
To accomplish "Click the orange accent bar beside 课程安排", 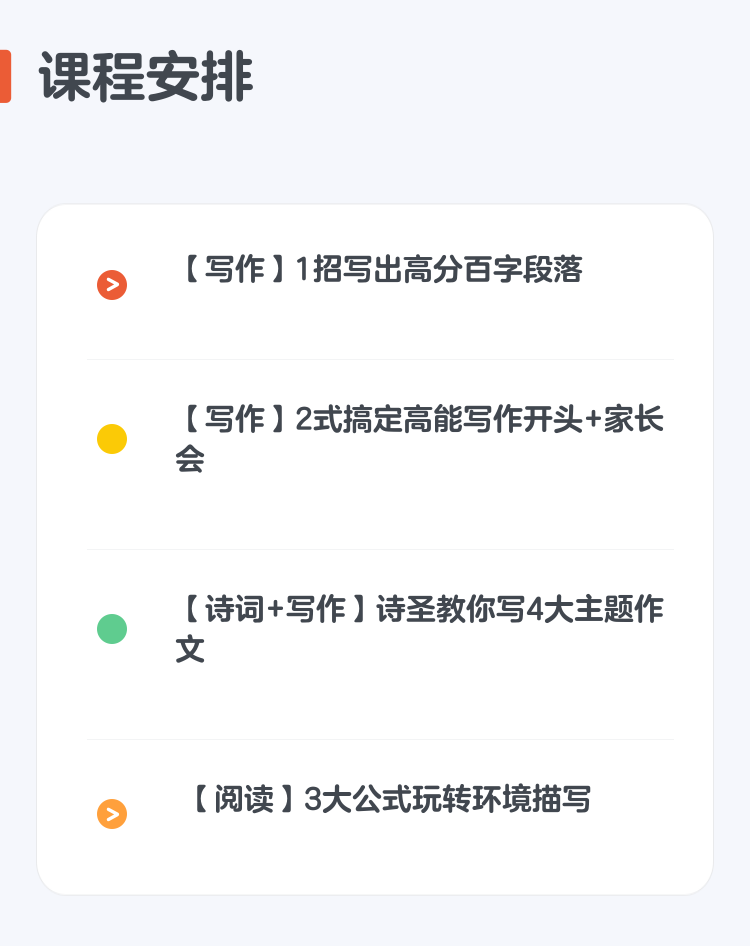I will (x=5, y=77).
